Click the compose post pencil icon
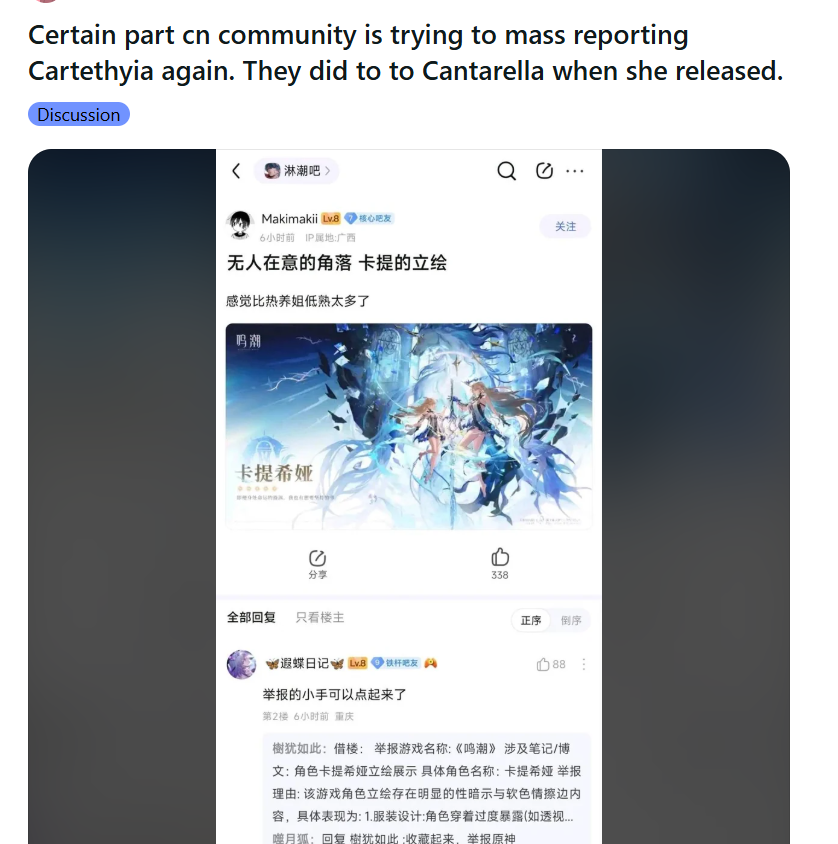 pyautogui.click(x=544, y=171)
